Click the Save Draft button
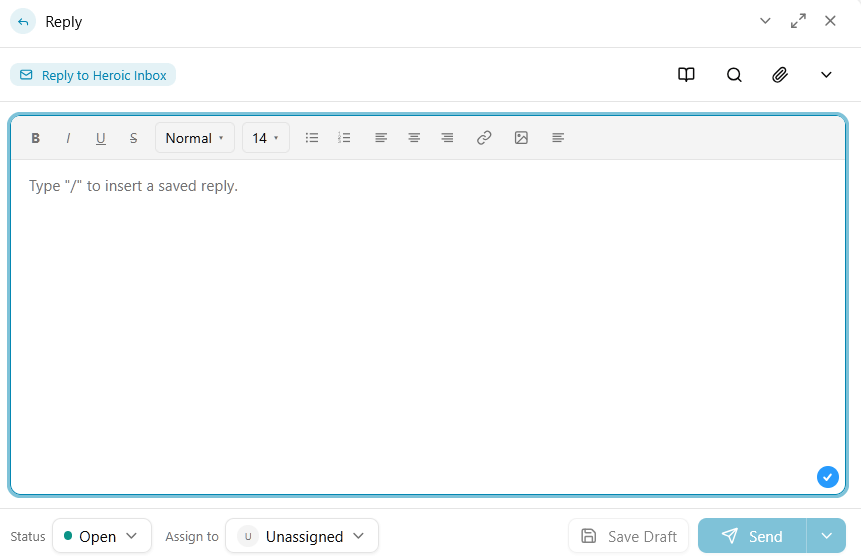Image resolution: width=861 pixels, height=560 pixels. 628,536
